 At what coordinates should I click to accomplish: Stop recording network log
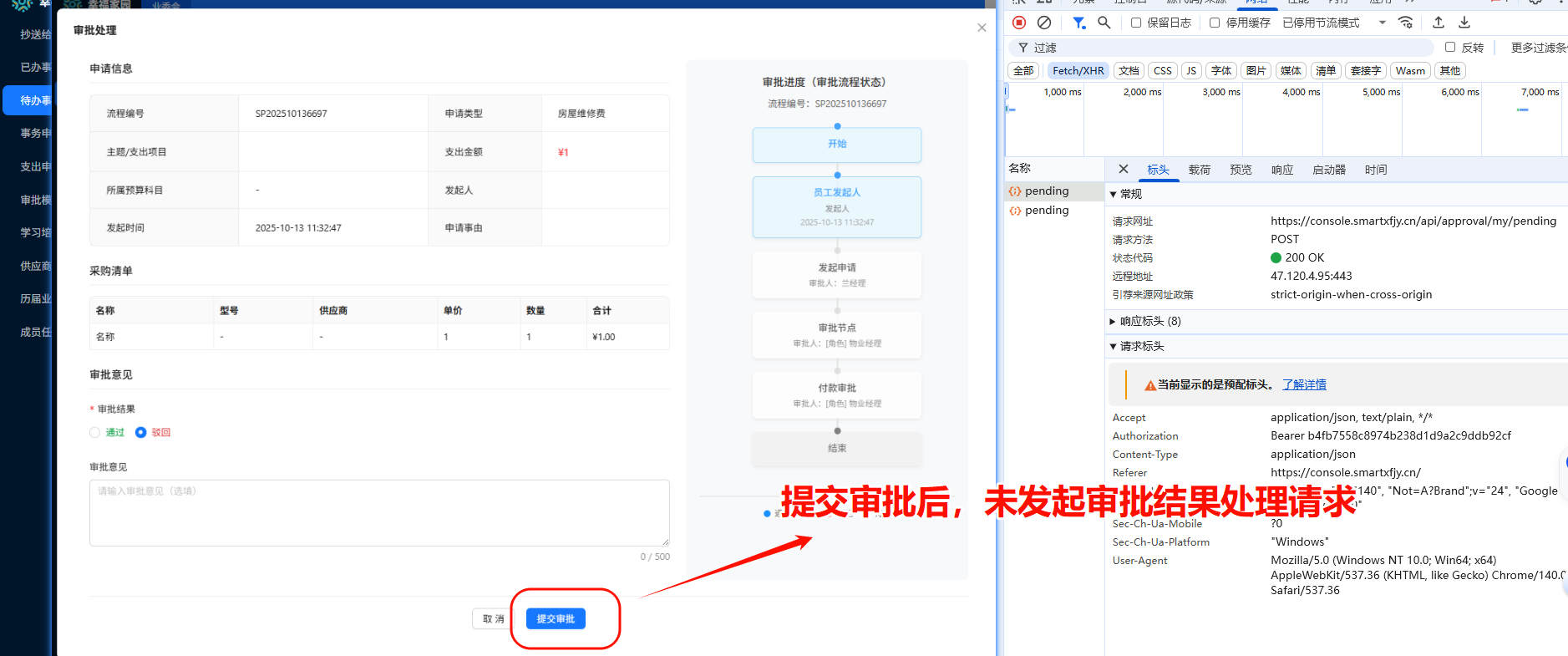coord(1019,23)
